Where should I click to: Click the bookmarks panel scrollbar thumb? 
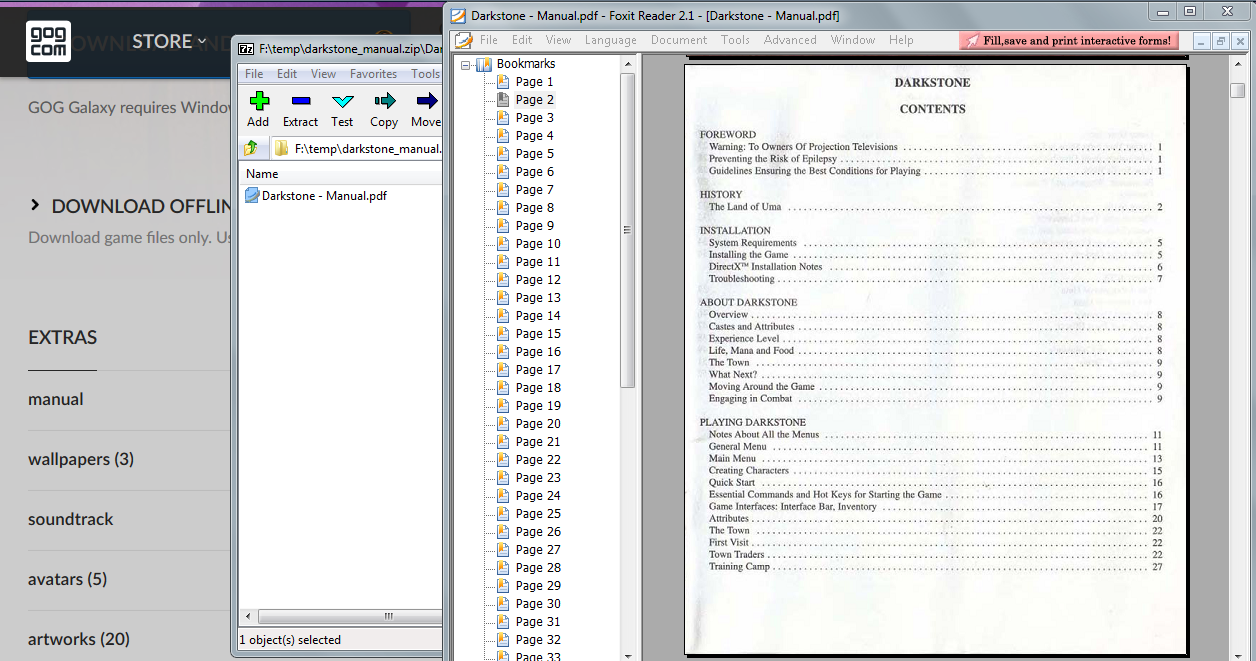coord(628,230)
